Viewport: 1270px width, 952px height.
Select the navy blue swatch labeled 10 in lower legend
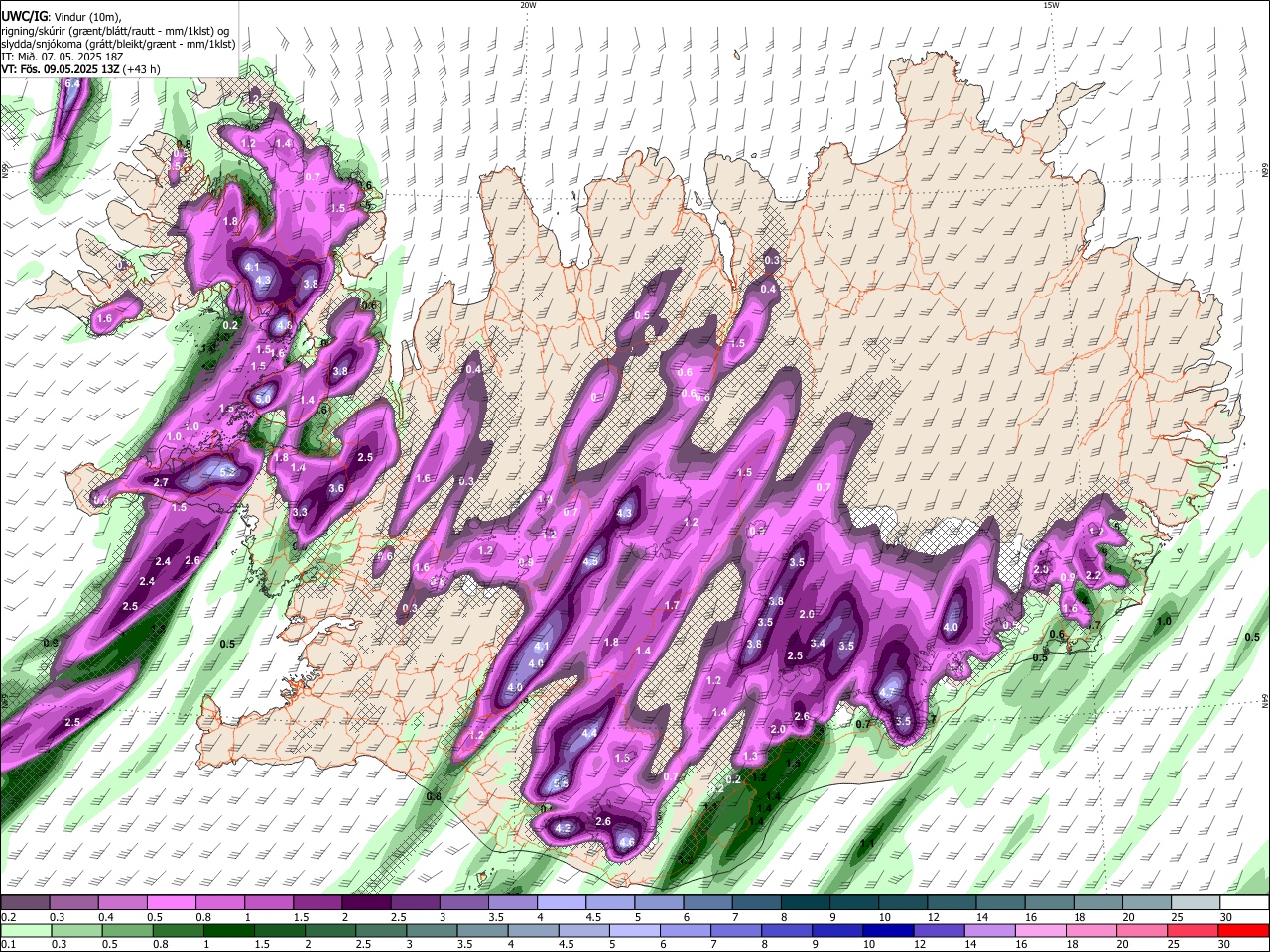coord(887,930)
